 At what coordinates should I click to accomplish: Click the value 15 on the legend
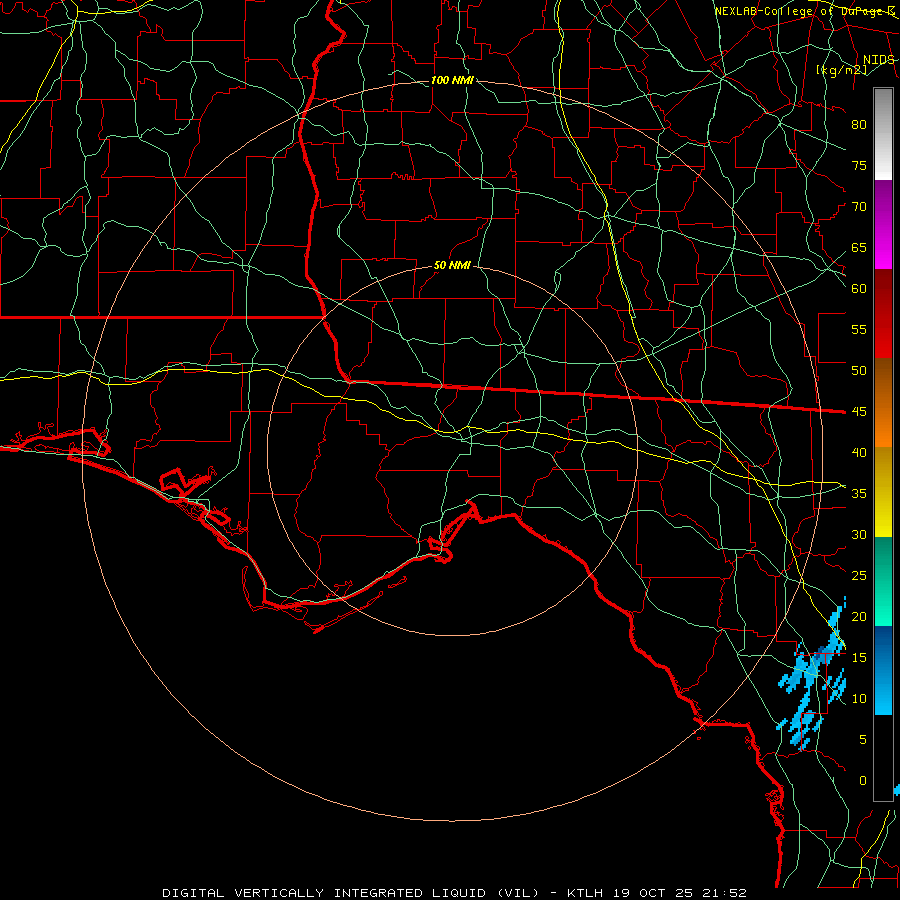pos(859,658)
